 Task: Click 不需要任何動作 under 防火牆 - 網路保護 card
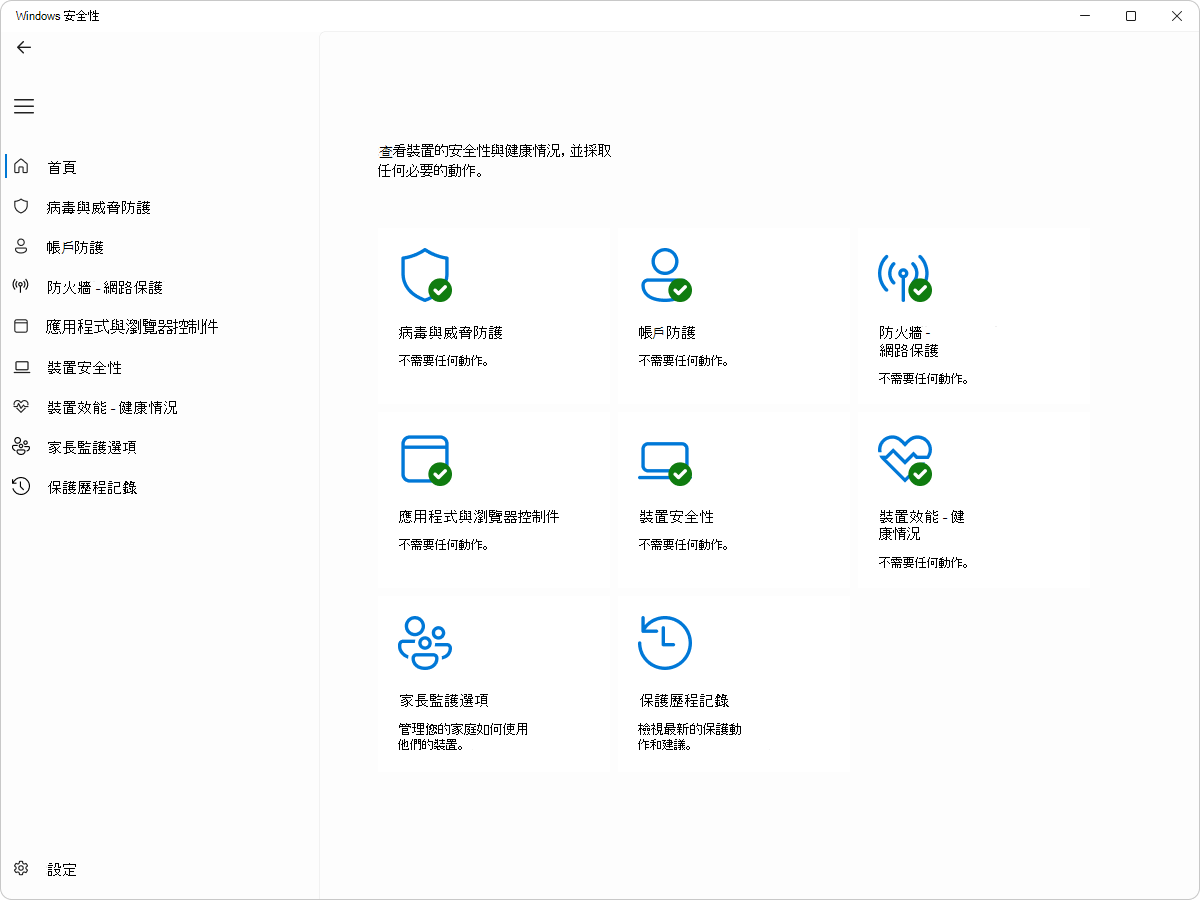924,379
